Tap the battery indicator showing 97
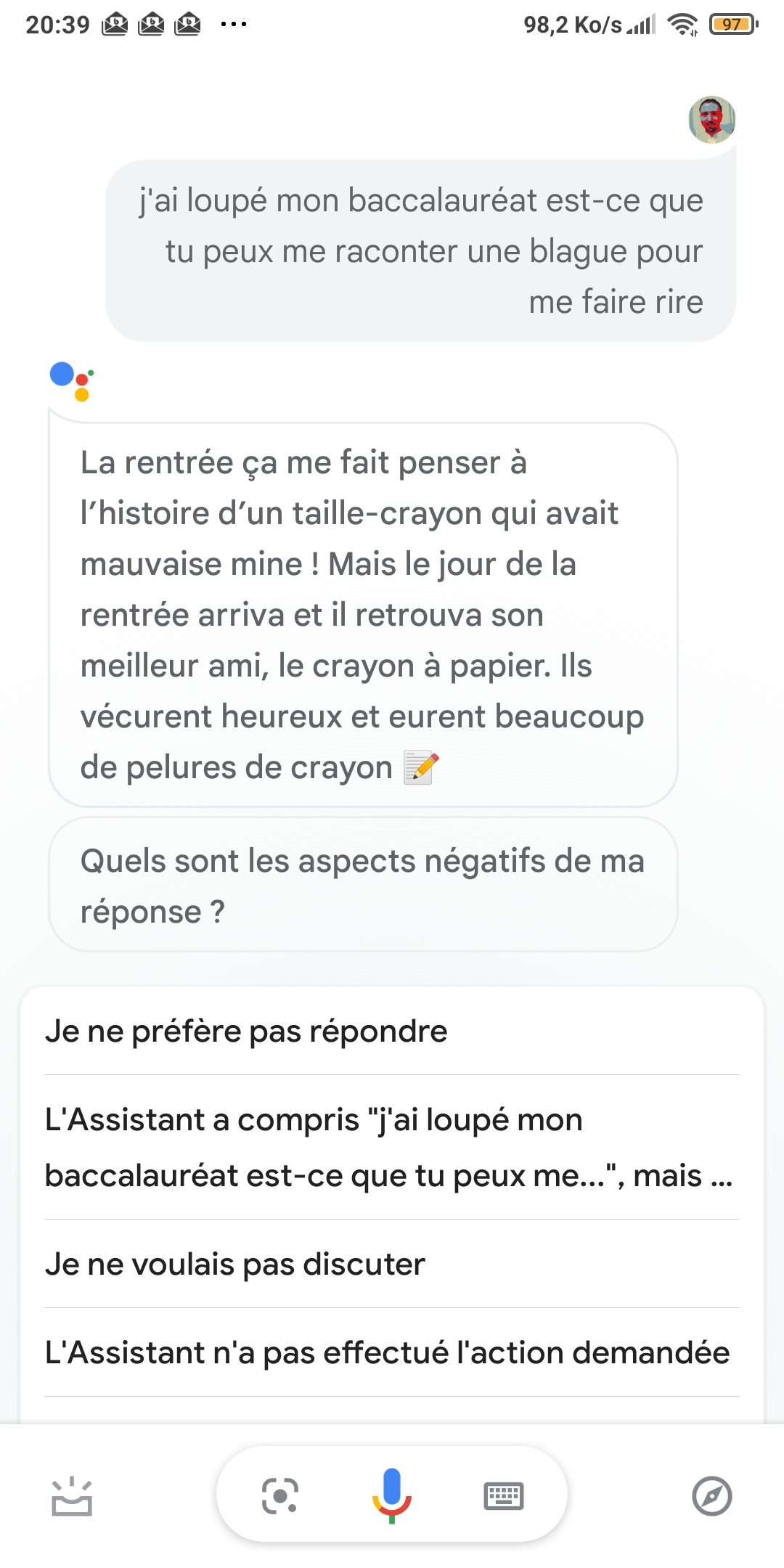The width and height of the screenshot is (784, 1568). coord(734,25)
